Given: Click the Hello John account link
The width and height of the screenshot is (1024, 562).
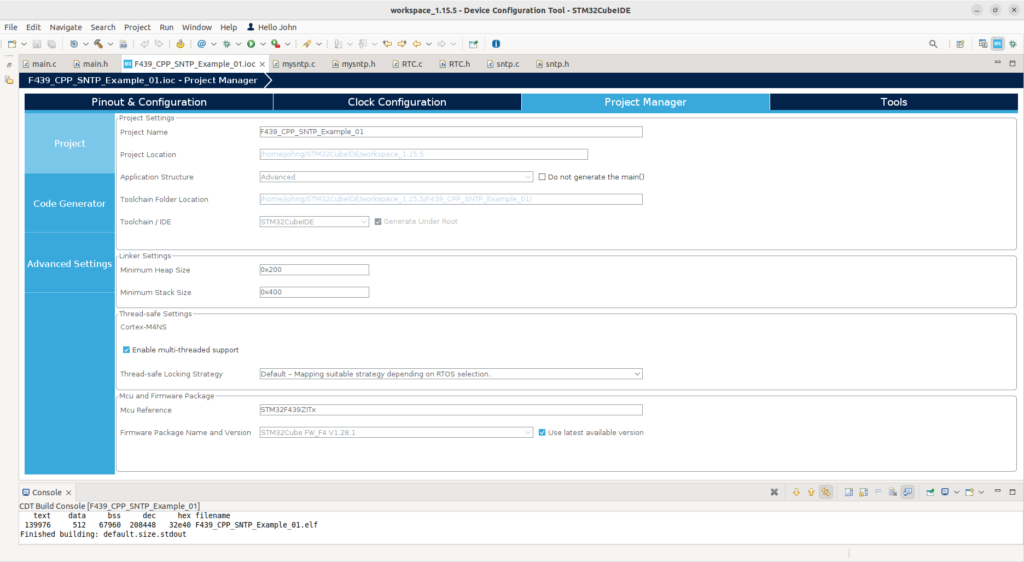Looking at the screenshot, I should pos(272,27).
